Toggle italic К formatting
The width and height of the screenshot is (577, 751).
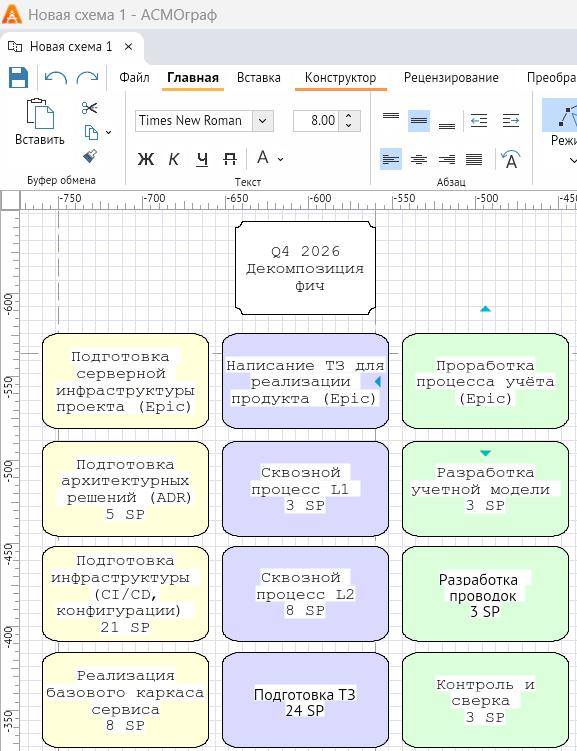point(174,159)
